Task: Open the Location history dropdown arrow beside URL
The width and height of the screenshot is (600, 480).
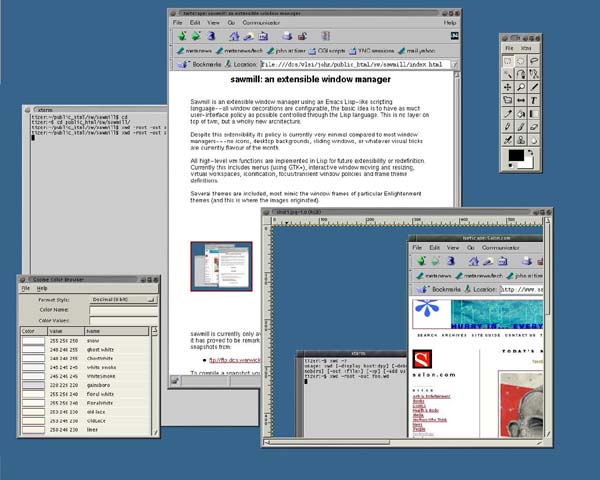Action: point(455,65)
